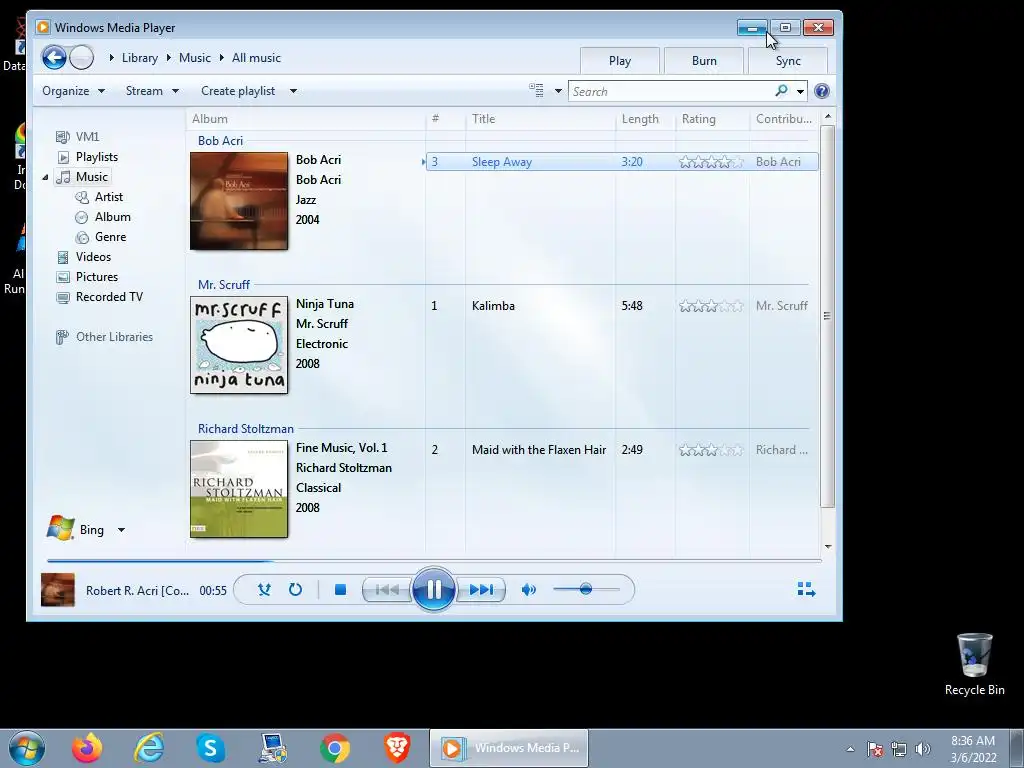Open the Bing online stores dropdown arrow
Screen dimensions: 1024x768
121,530
